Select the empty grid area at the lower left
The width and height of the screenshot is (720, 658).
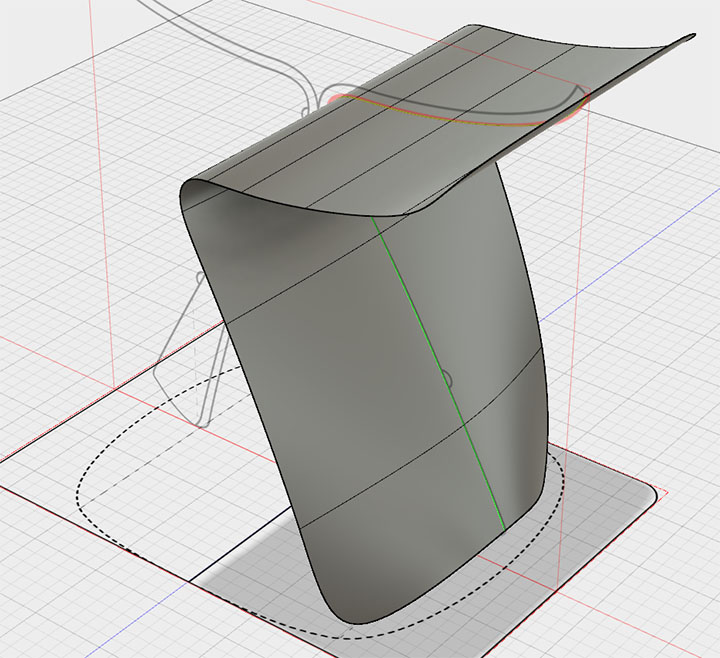click(x=69, y=597)
